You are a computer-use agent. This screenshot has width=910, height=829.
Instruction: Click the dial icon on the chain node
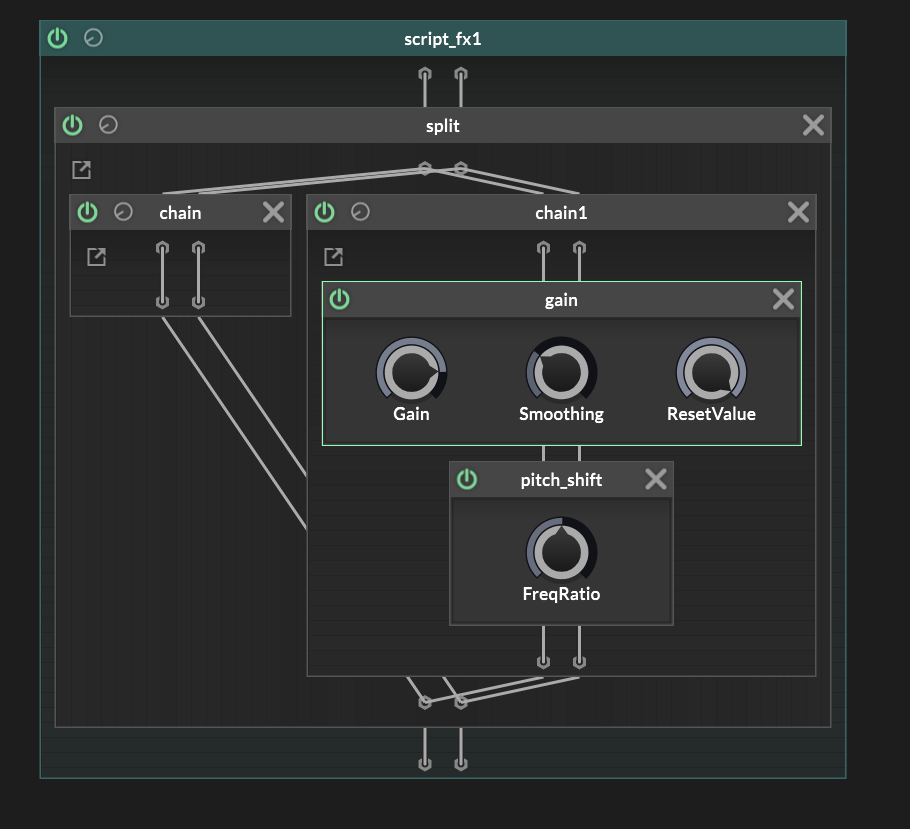(x=123, y=212)
